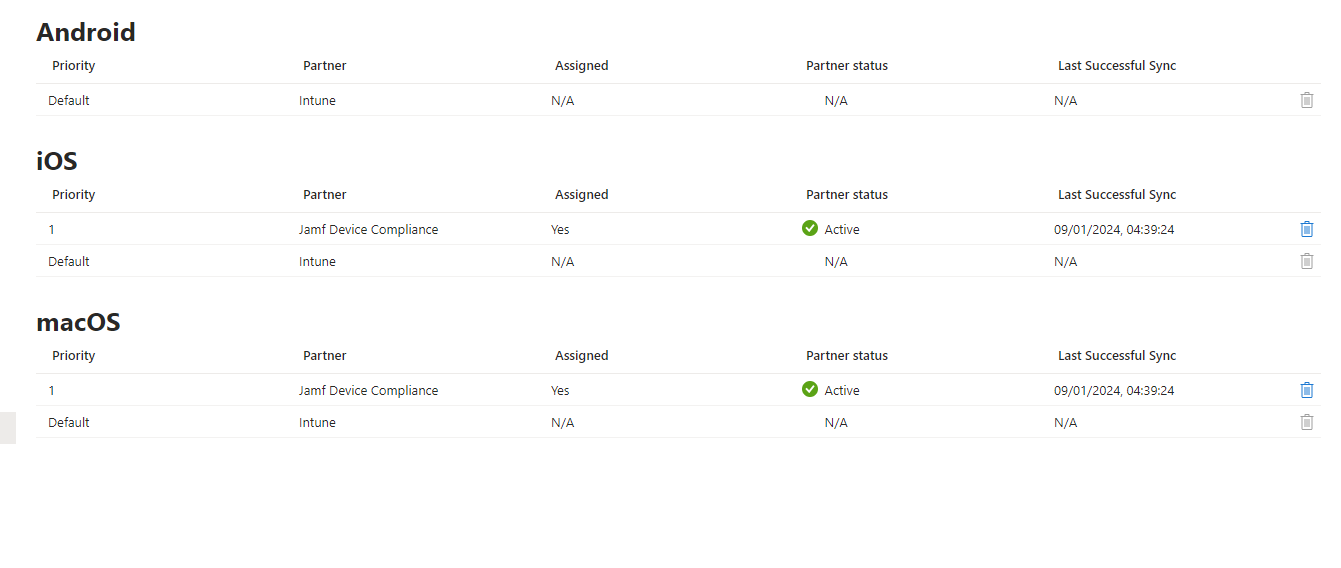
Task: Delete the iOS Jamf Device Compliance partner
Action: click(1306, 229)
